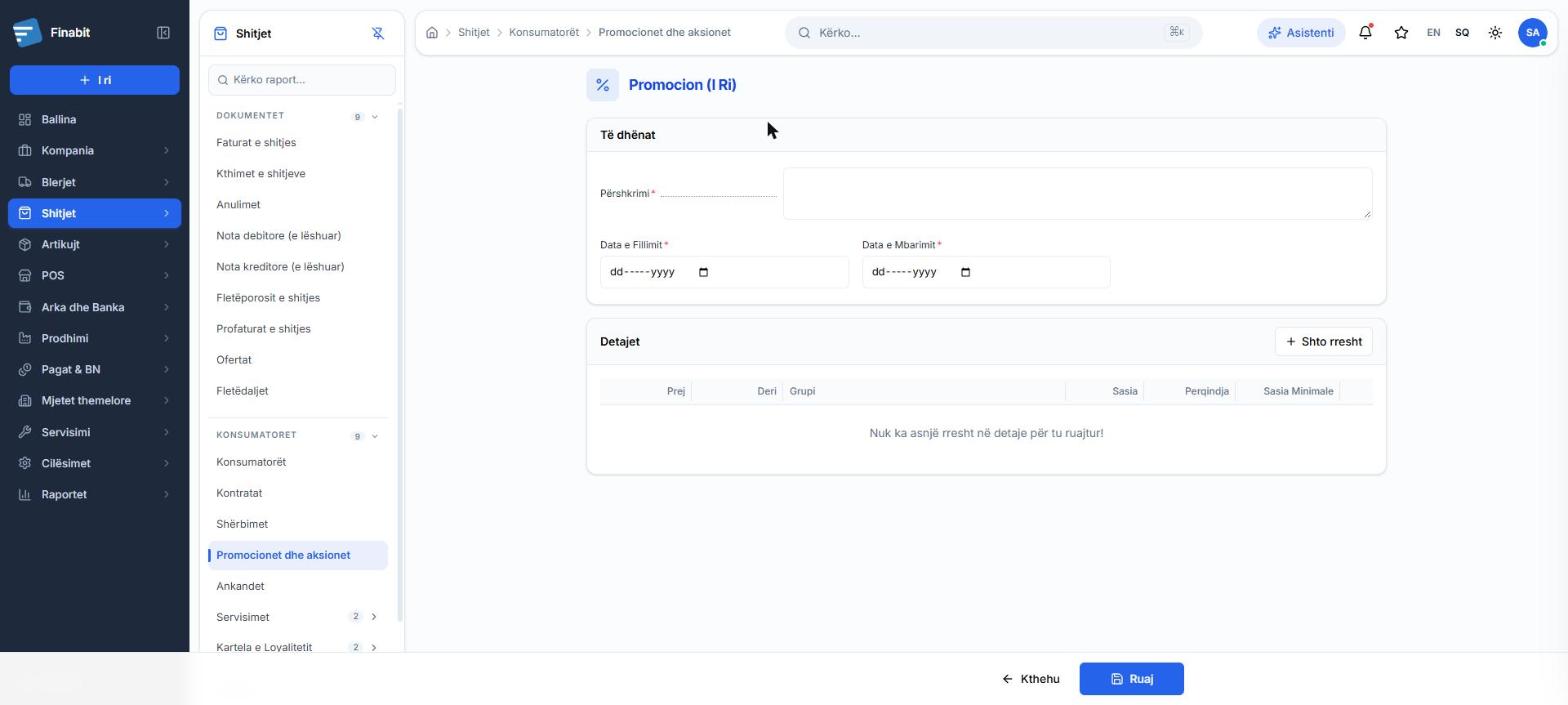Focus the Përshkrimi text area
This screenshot has width=1568, height=705.
coord(1077,193)
